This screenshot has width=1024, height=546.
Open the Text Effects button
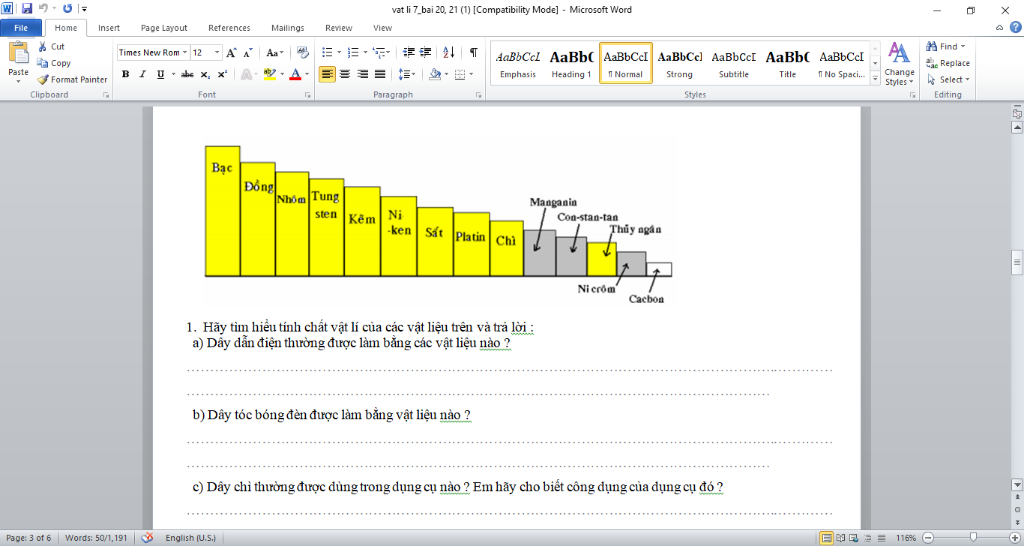[x=246, y=74]
